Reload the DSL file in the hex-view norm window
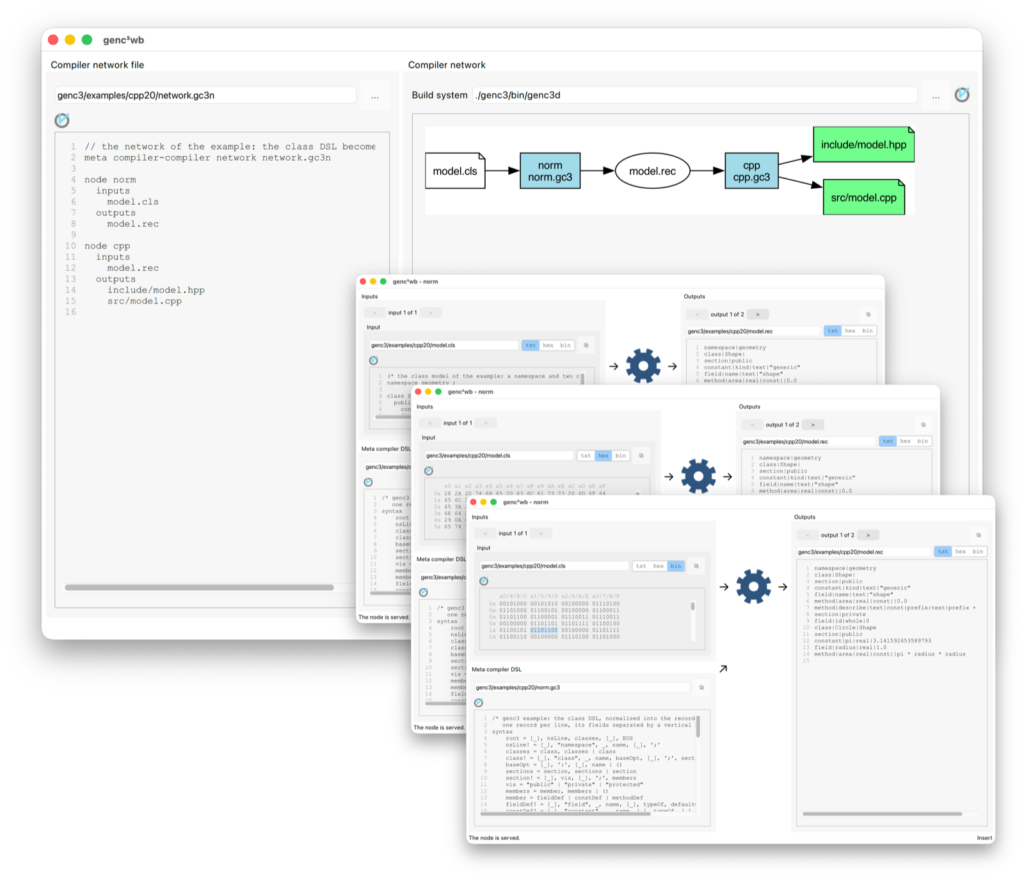Image resolution: width=1024 pixels, height=884 pixels. (423, 592)
